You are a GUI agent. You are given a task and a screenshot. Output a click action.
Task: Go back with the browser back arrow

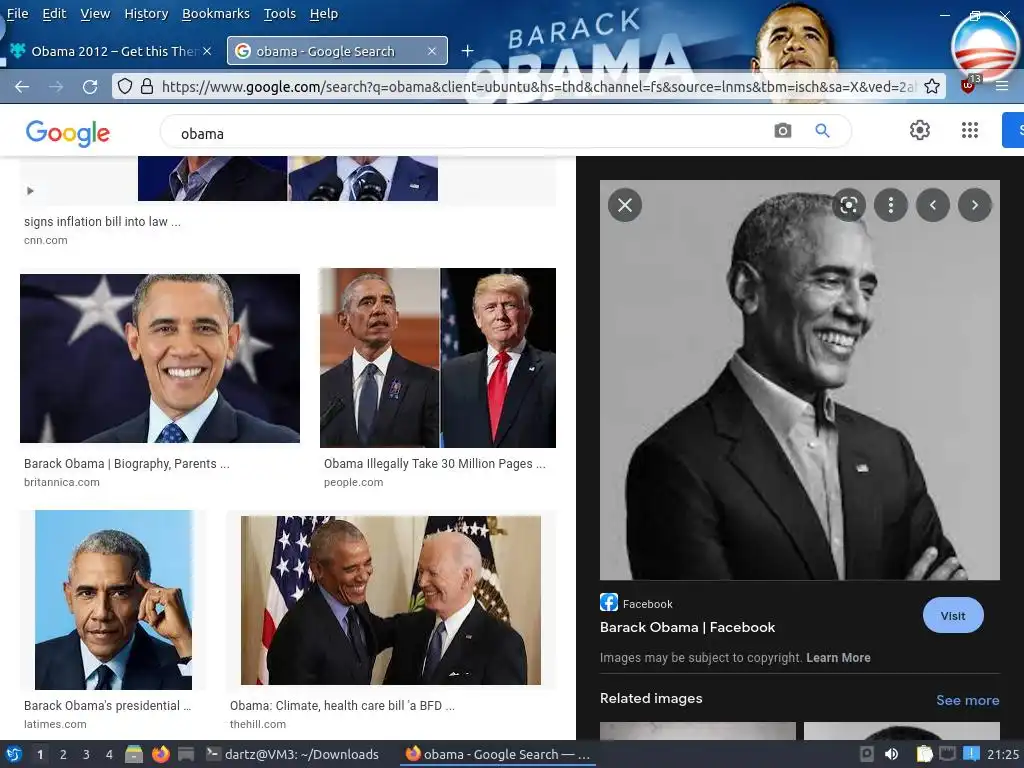point(22,86)
